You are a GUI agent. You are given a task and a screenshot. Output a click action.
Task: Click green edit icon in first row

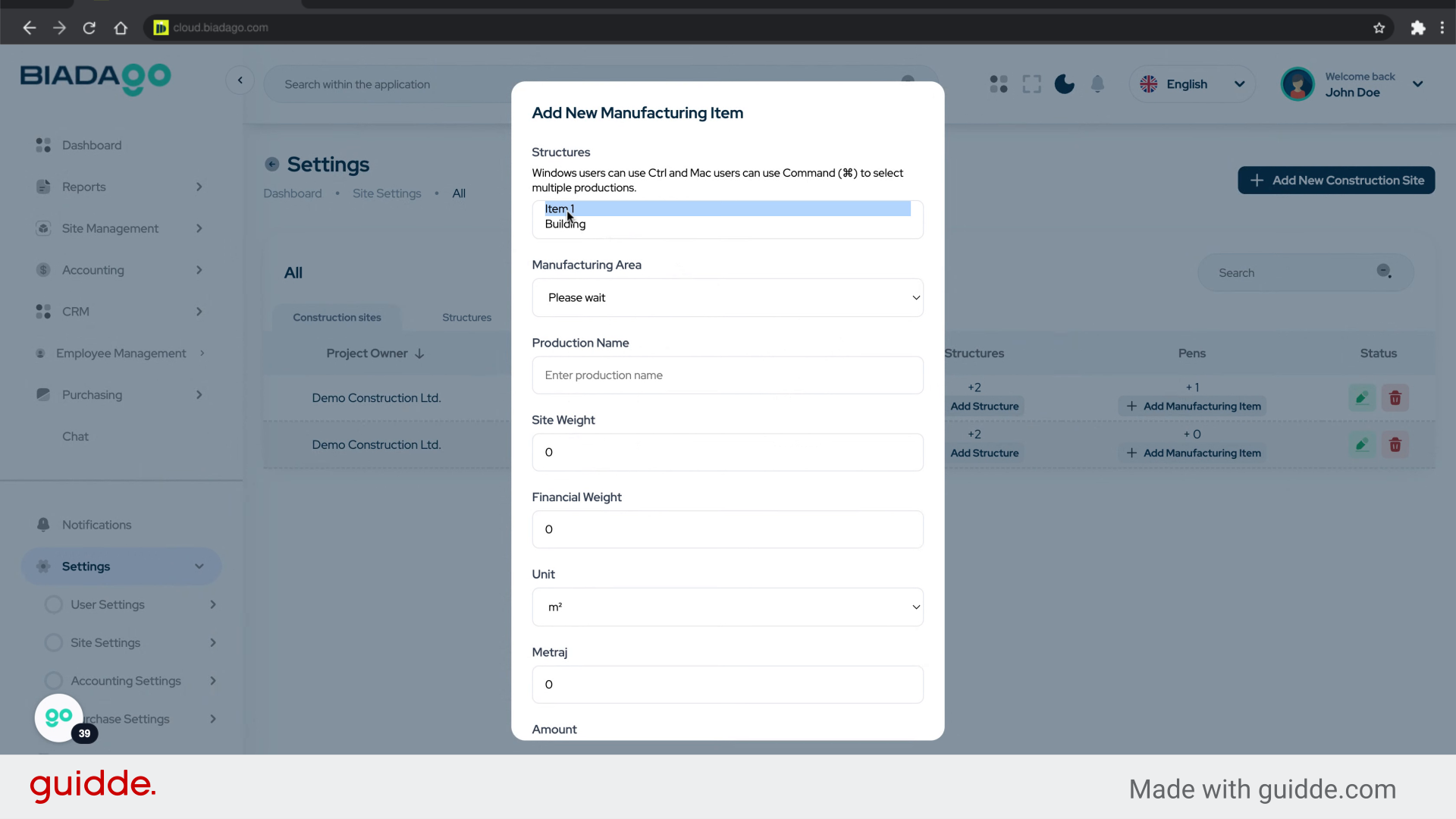coord(1362,398)
